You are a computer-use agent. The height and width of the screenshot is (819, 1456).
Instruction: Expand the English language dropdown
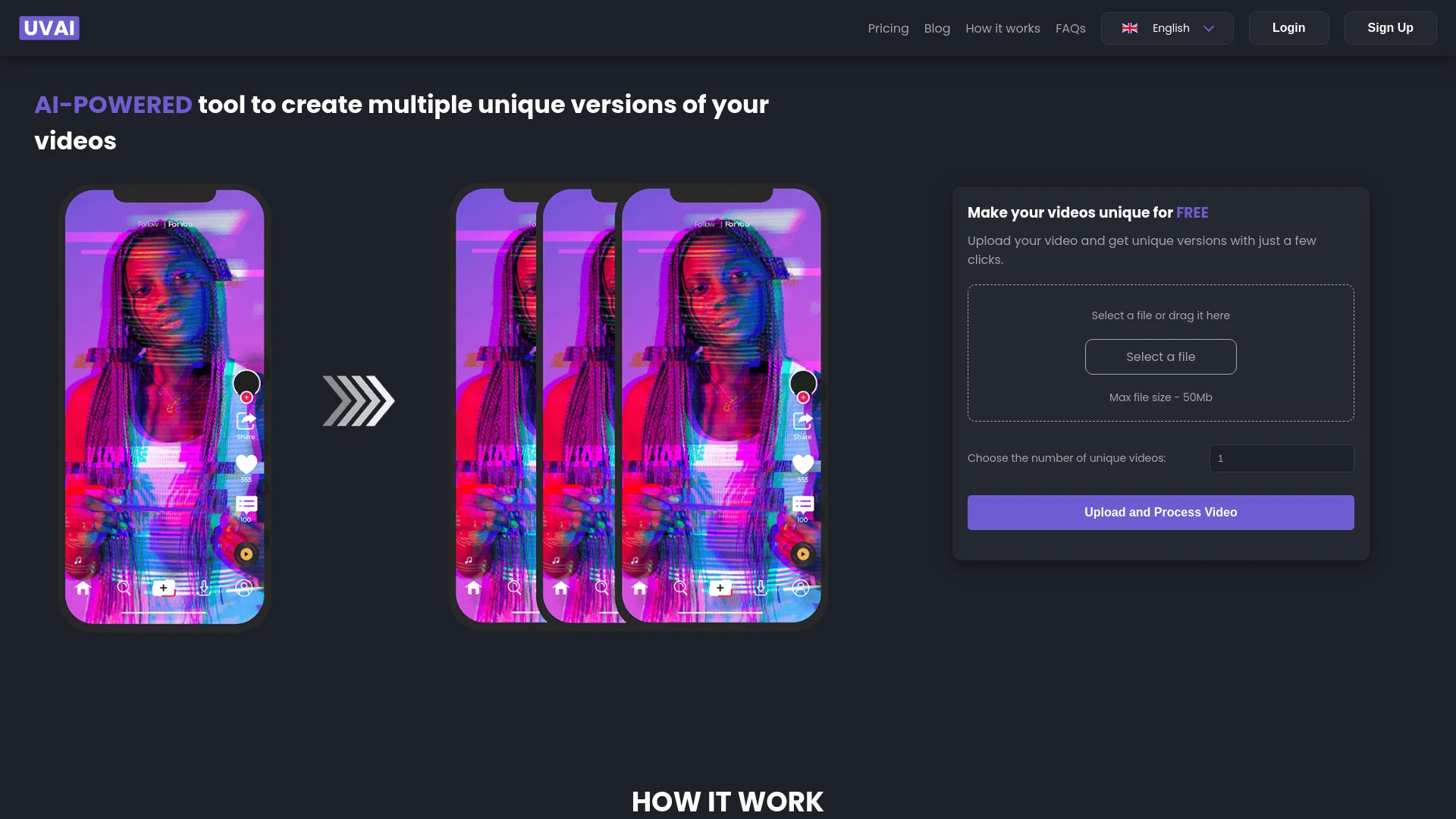point(1167,28)
